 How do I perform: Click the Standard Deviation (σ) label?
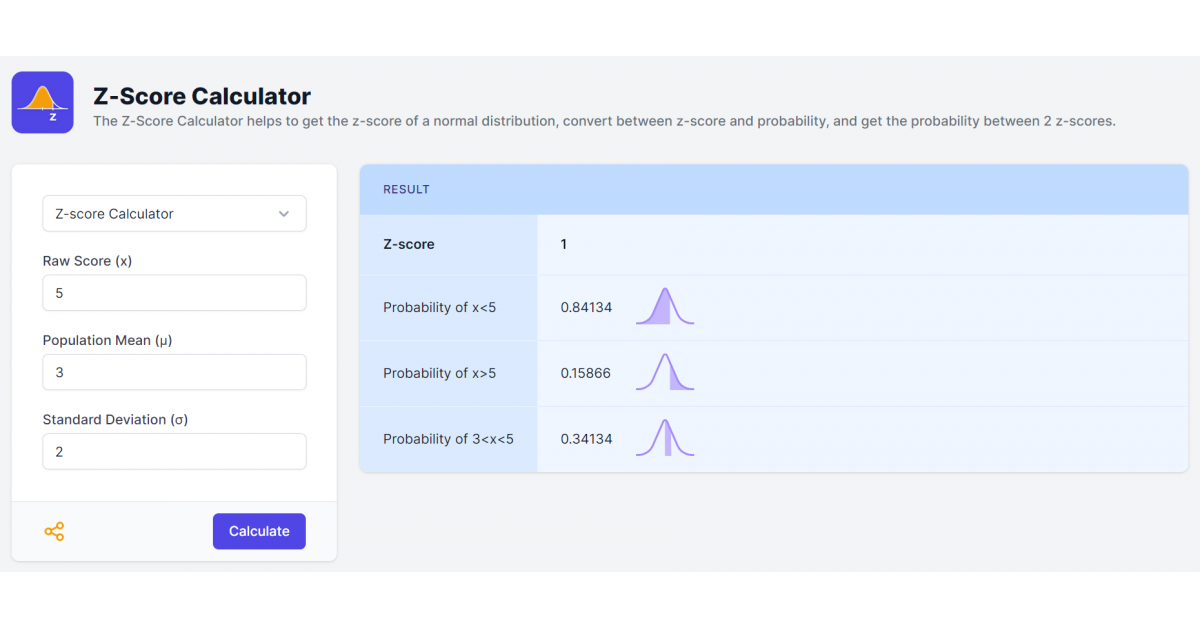click(x=115, y=419)
